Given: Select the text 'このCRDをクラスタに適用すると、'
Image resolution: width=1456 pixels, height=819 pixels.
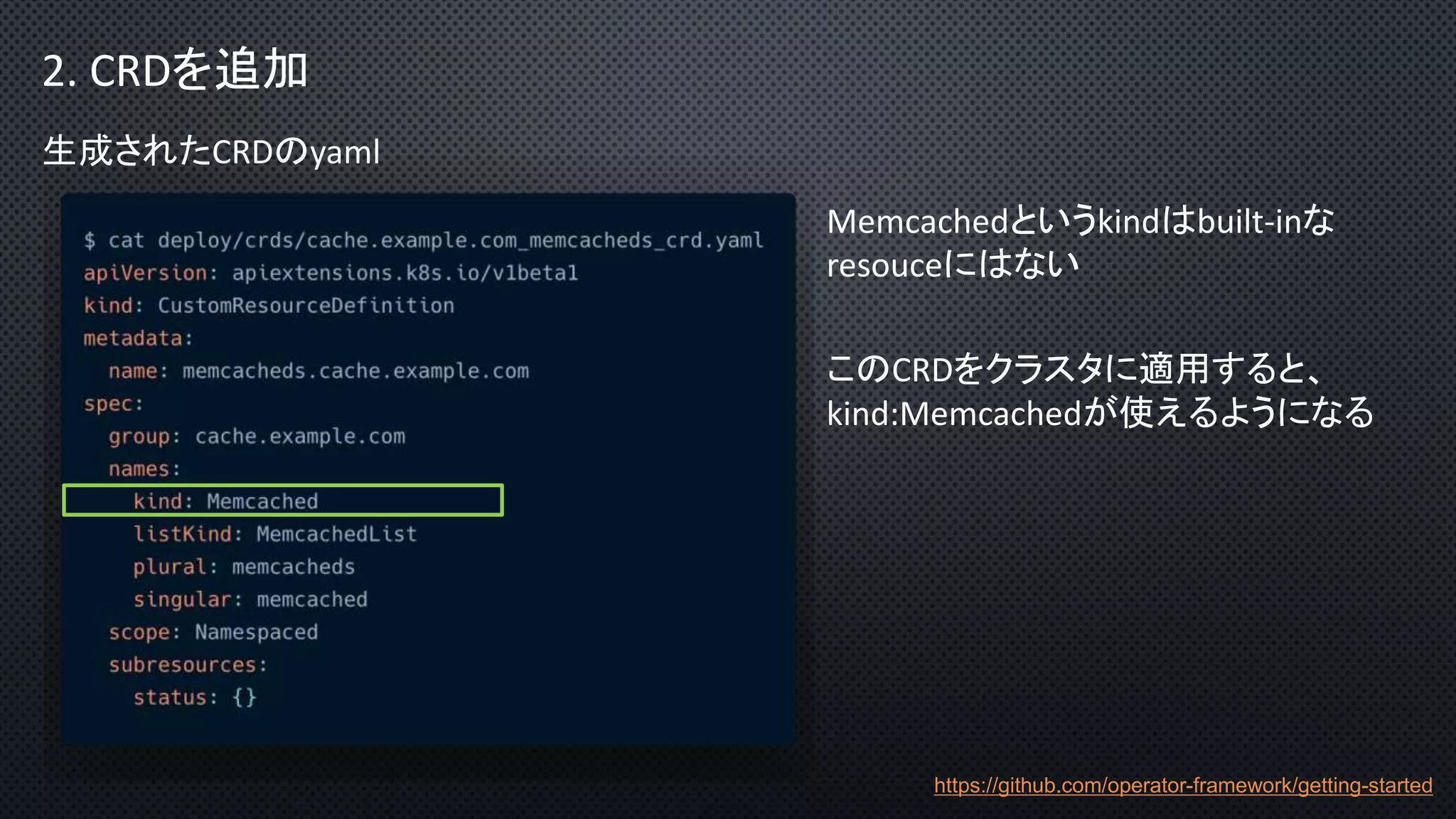Looking at the screenshot, I should (x=1075, y=368).
